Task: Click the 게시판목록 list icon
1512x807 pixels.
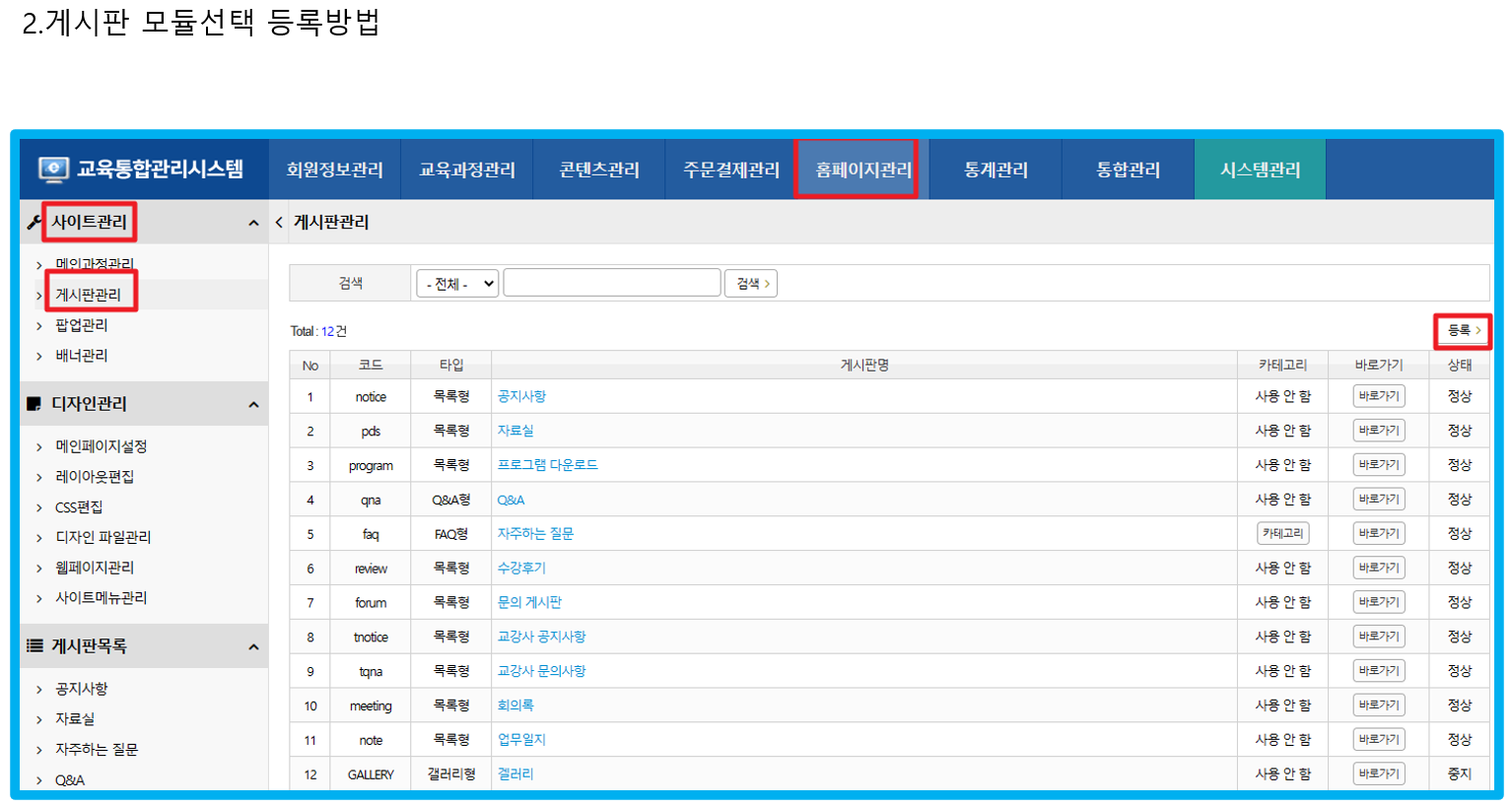Action: tap(34, 646)
